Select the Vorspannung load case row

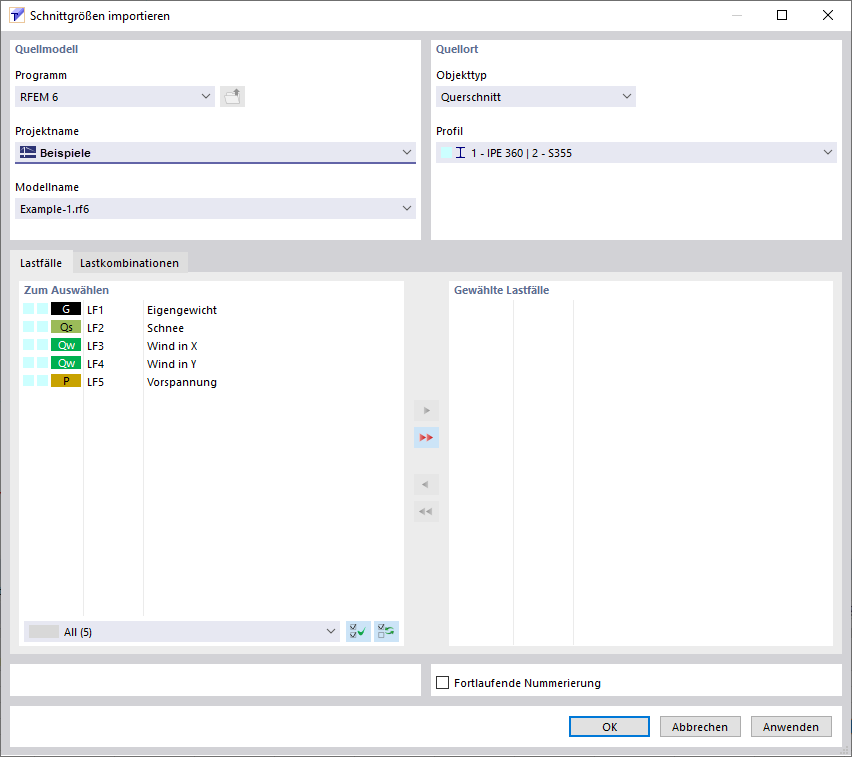pyautogui.click(x=212, y=381)
